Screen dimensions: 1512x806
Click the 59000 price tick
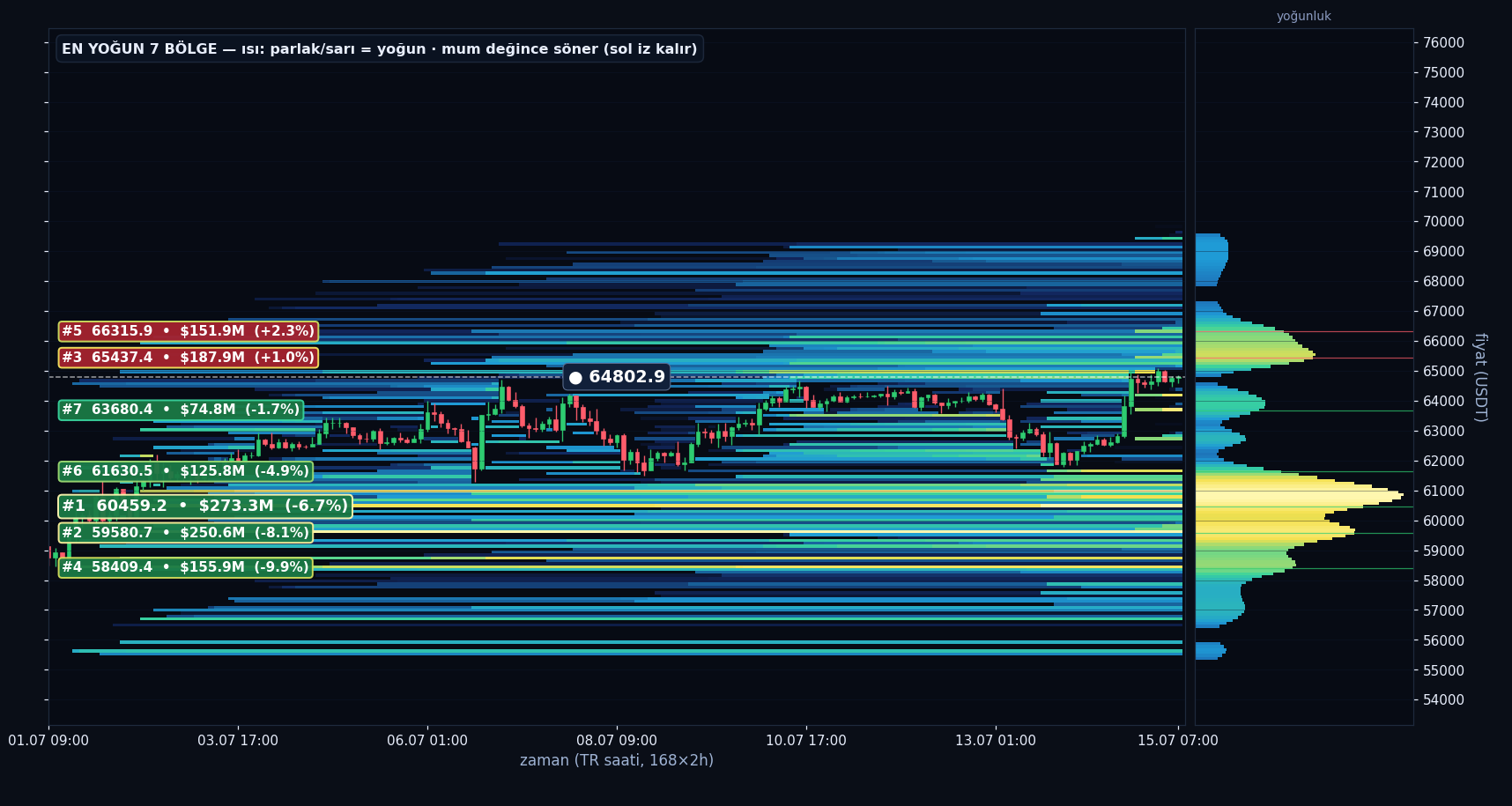(x=1443, y=551)
